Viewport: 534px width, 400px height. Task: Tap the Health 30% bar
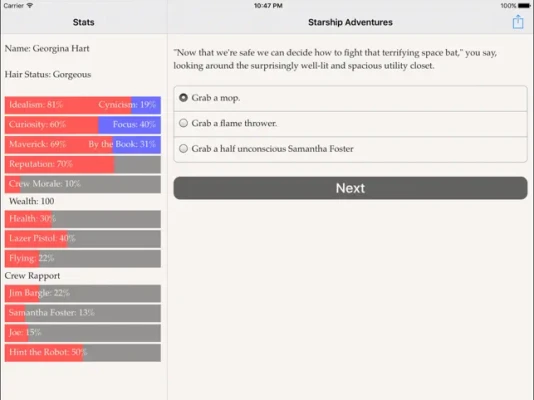[x=83, y=219]
